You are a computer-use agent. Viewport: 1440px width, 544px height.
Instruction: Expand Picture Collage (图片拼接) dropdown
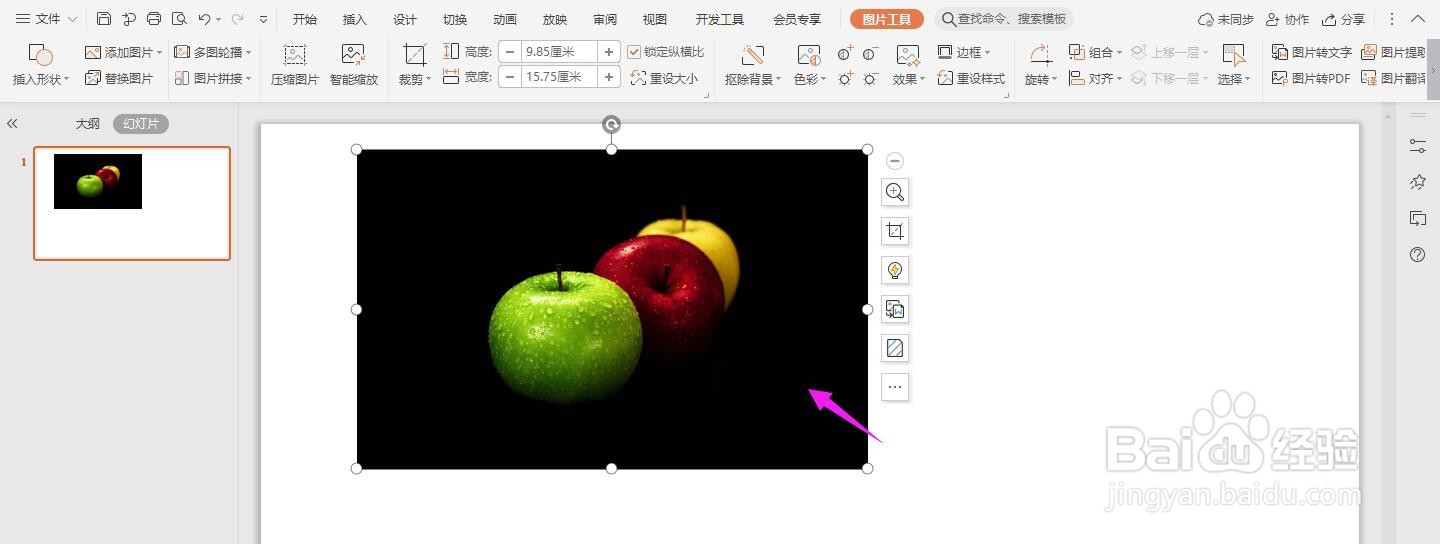[248, 78]
